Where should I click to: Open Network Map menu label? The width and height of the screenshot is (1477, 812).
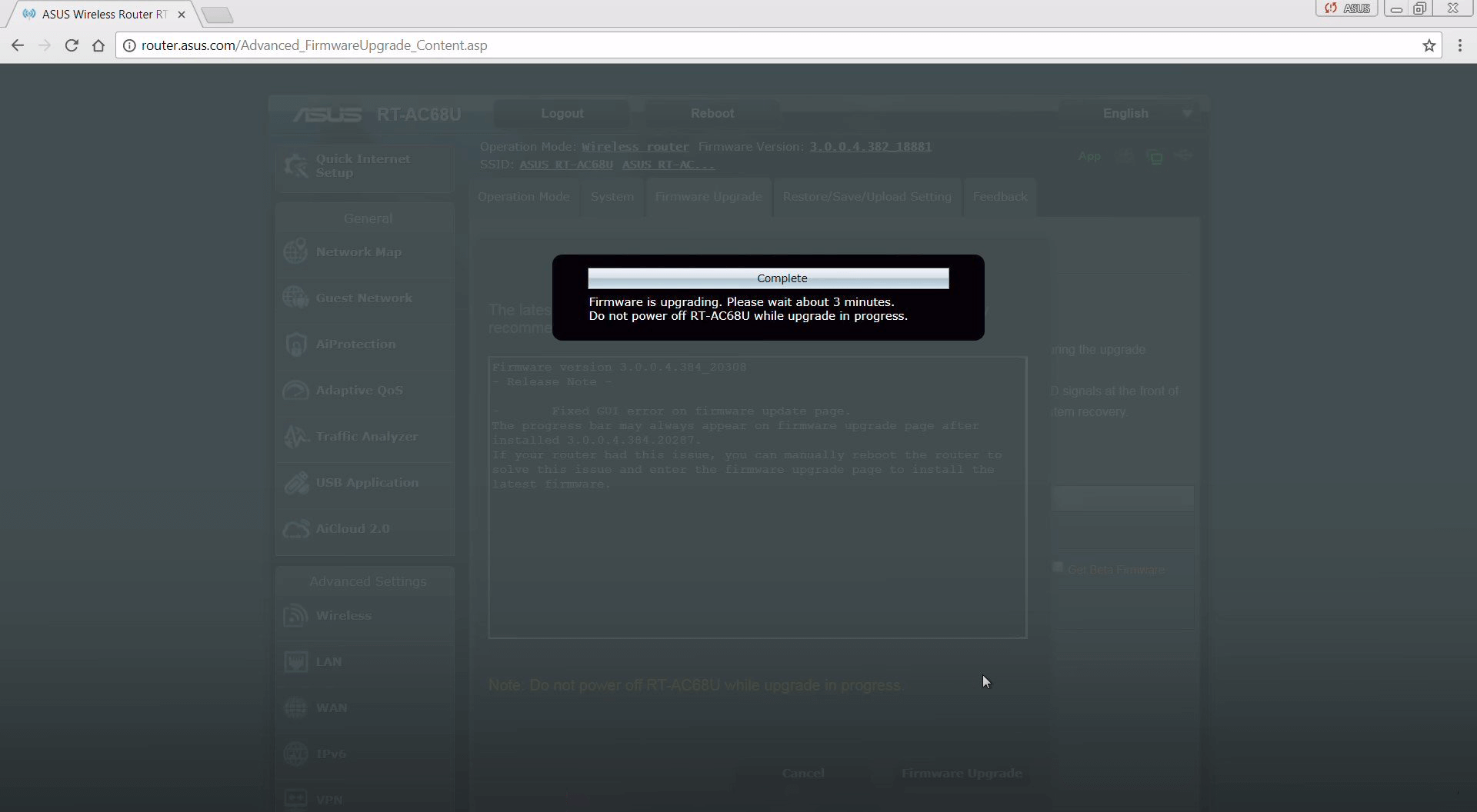click(x=358, y=252)
